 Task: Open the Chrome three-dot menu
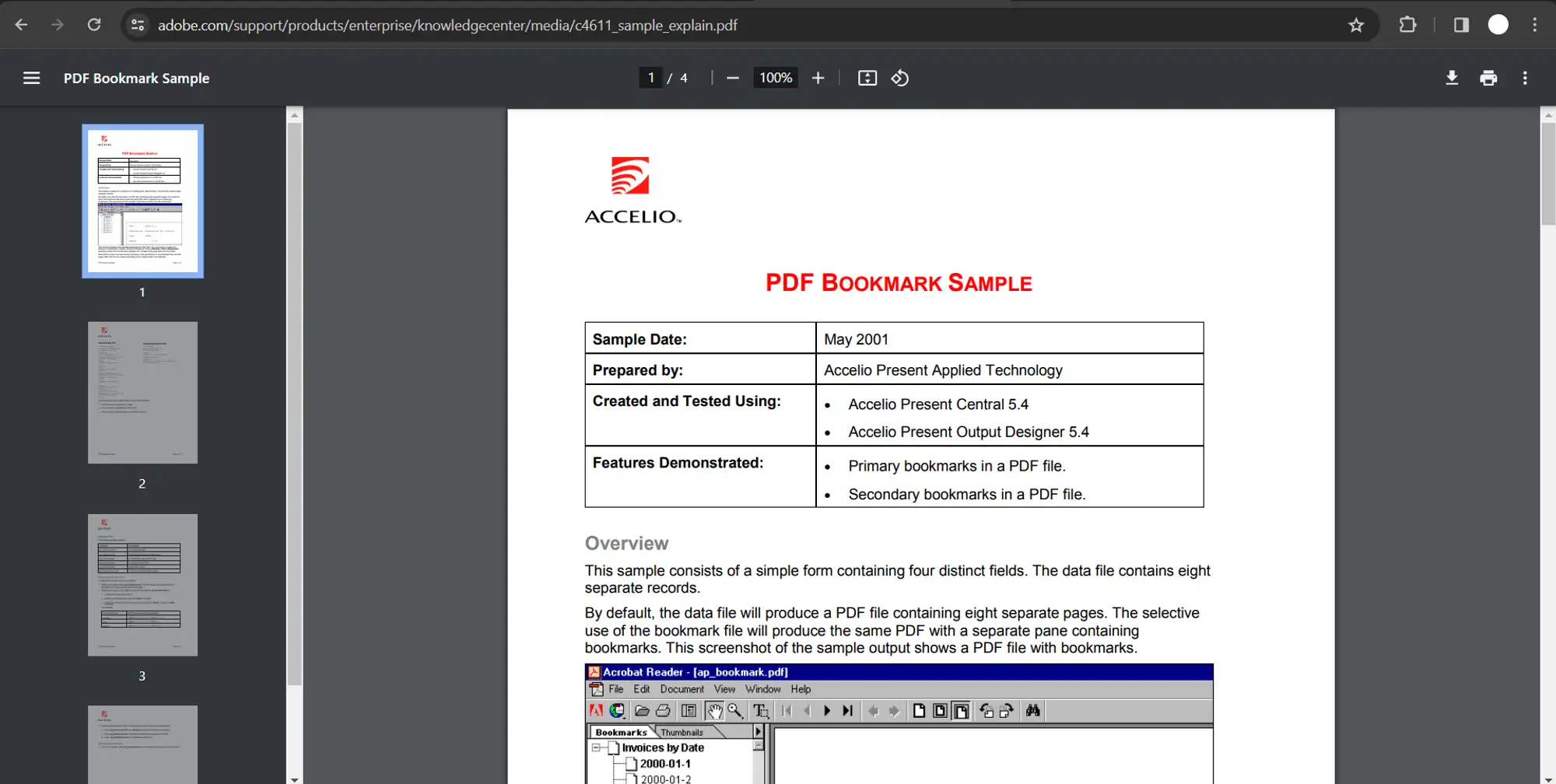1535,25
